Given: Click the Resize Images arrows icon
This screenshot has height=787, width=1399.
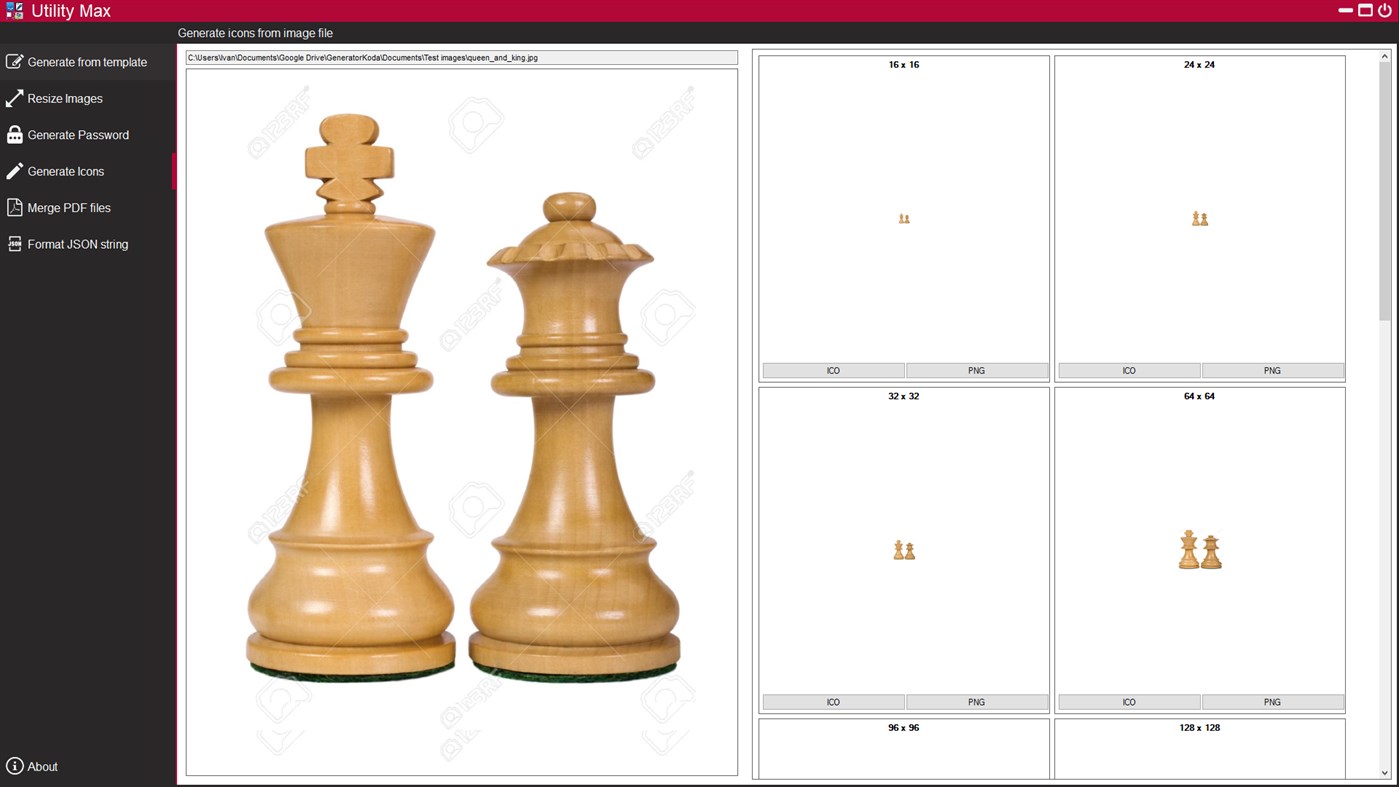Looking at the screenshot, I should 14,98.
